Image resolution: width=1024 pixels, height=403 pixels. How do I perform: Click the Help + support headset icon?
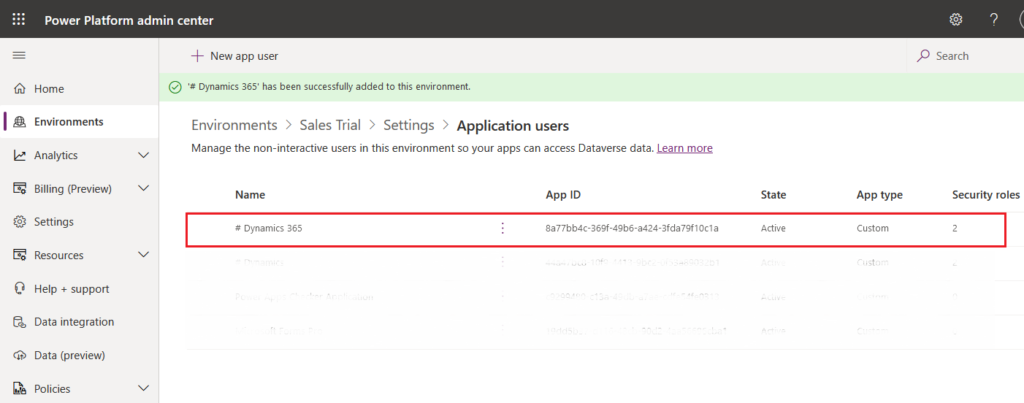pyautogui.click(x=20, y=289)
